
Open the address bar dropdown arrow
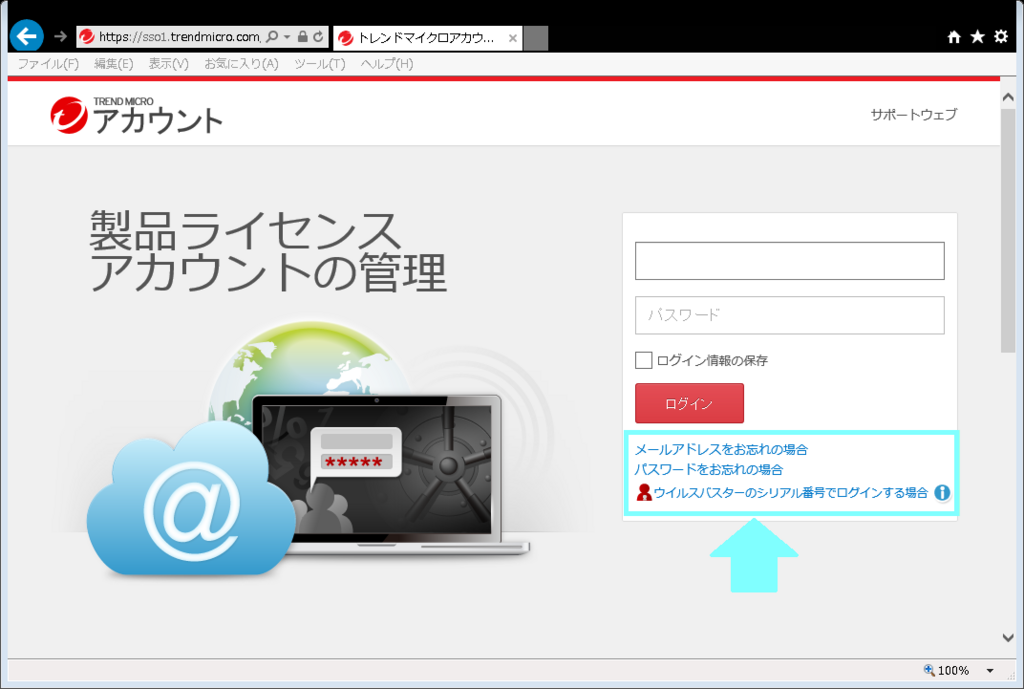(287, 37)
